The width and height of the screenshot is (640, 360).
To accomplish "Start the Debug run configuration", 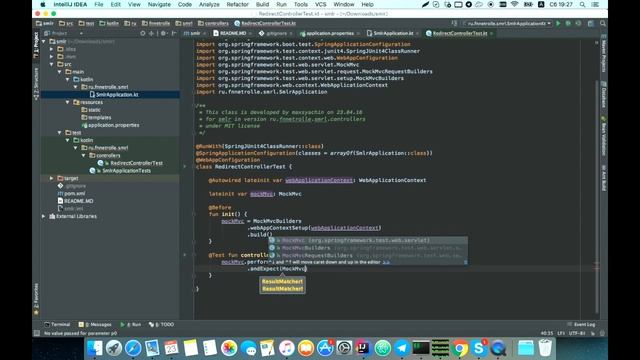I will click(568, 24).
